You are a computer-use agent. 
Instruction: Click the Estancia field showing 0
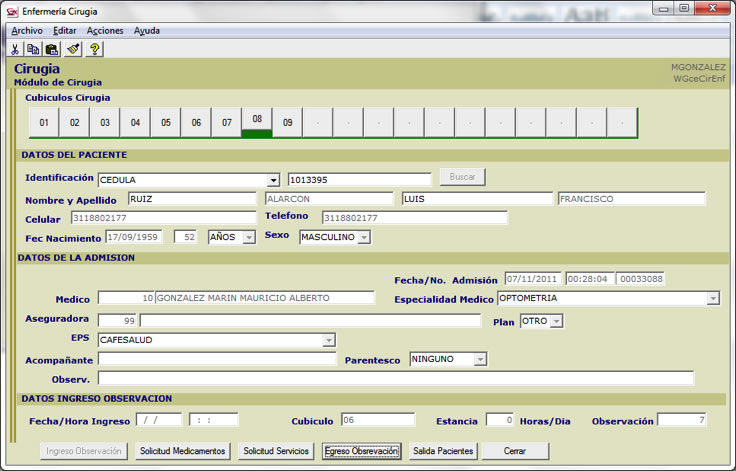click(500, 420)
